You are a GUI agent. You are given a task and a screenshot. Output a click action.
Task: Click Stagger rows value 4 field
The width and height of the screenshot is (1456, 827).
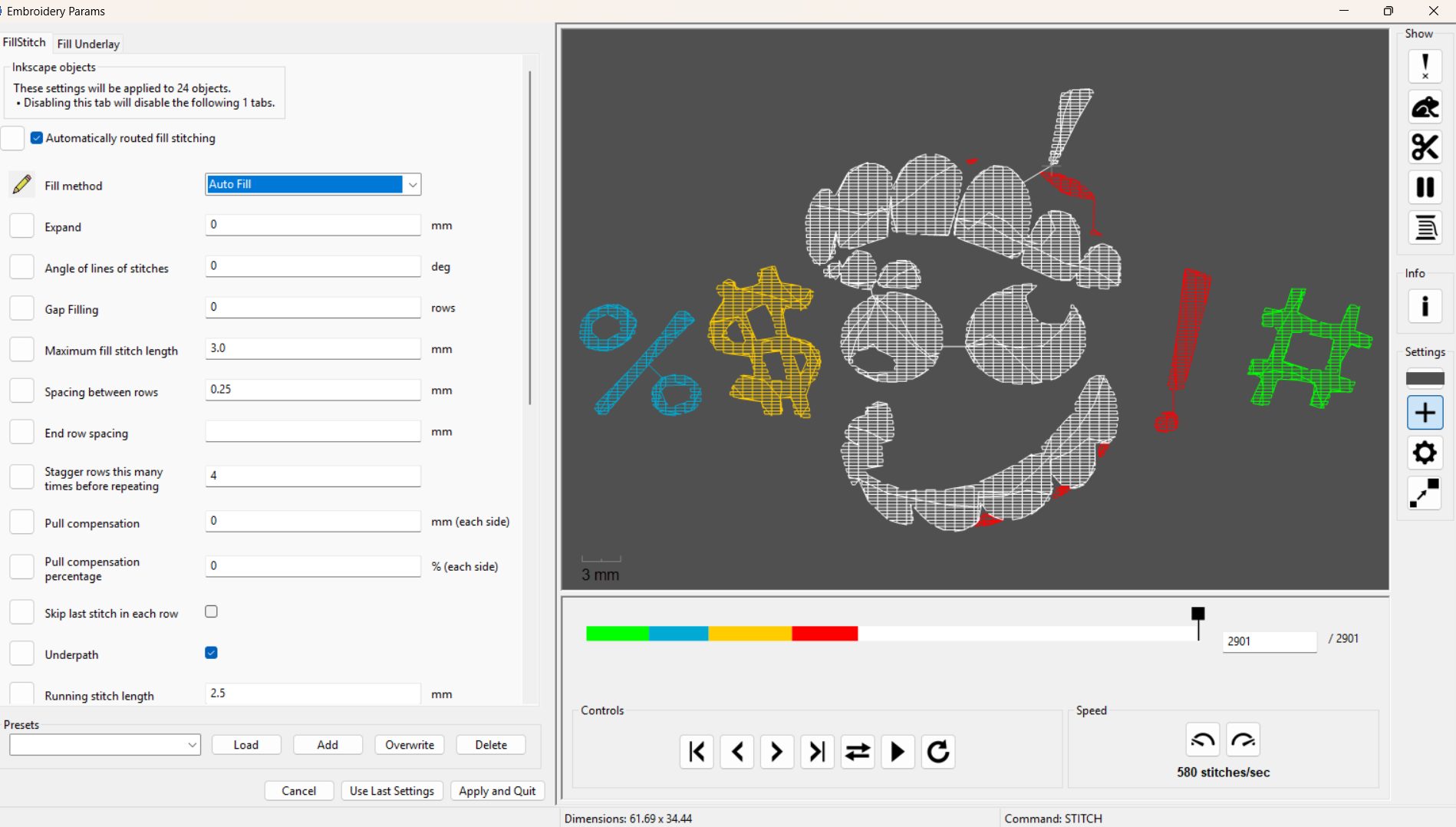313,476
